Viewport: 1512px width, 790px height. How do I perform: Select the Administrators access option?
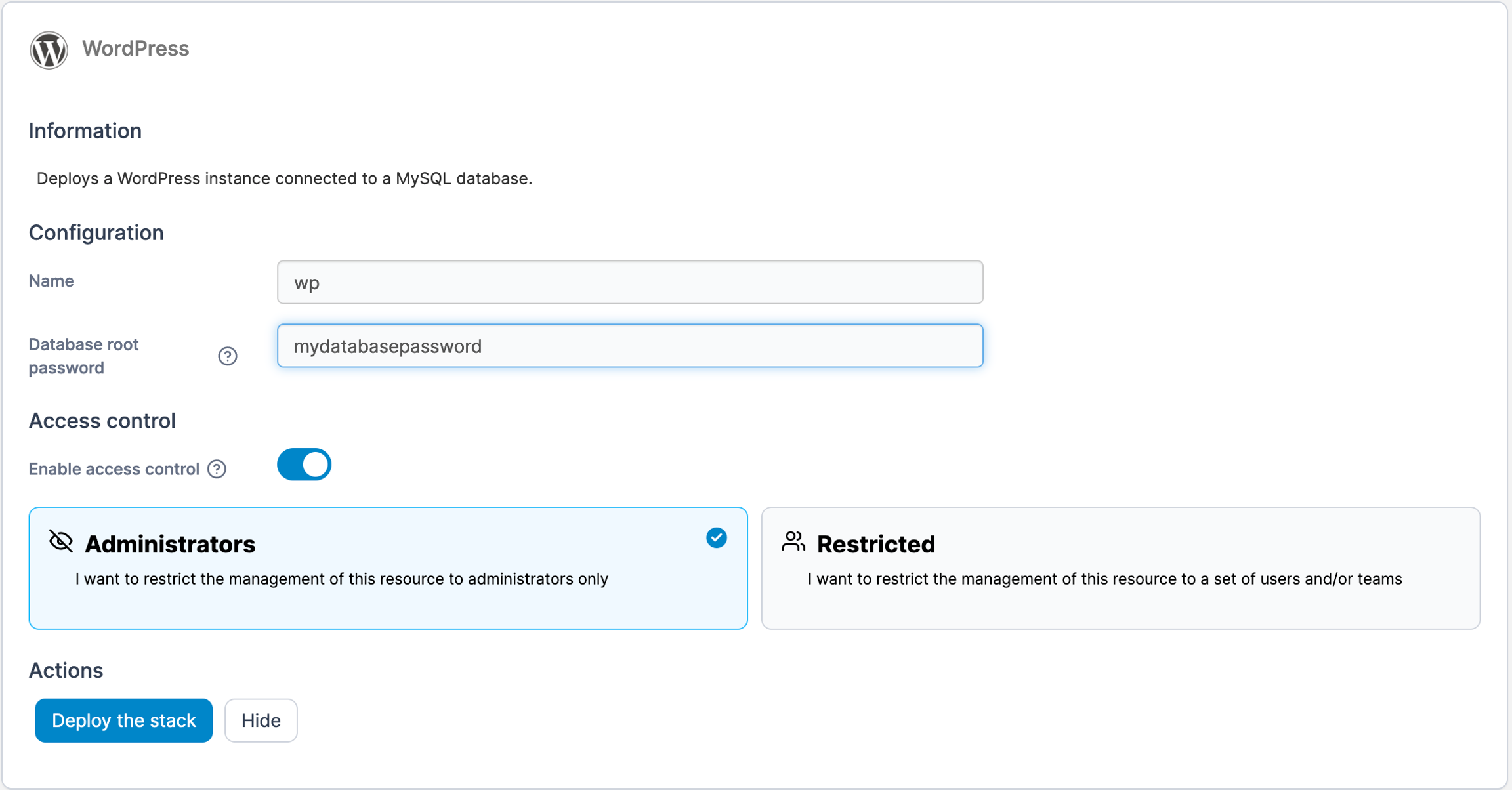[x=387, y=568]
